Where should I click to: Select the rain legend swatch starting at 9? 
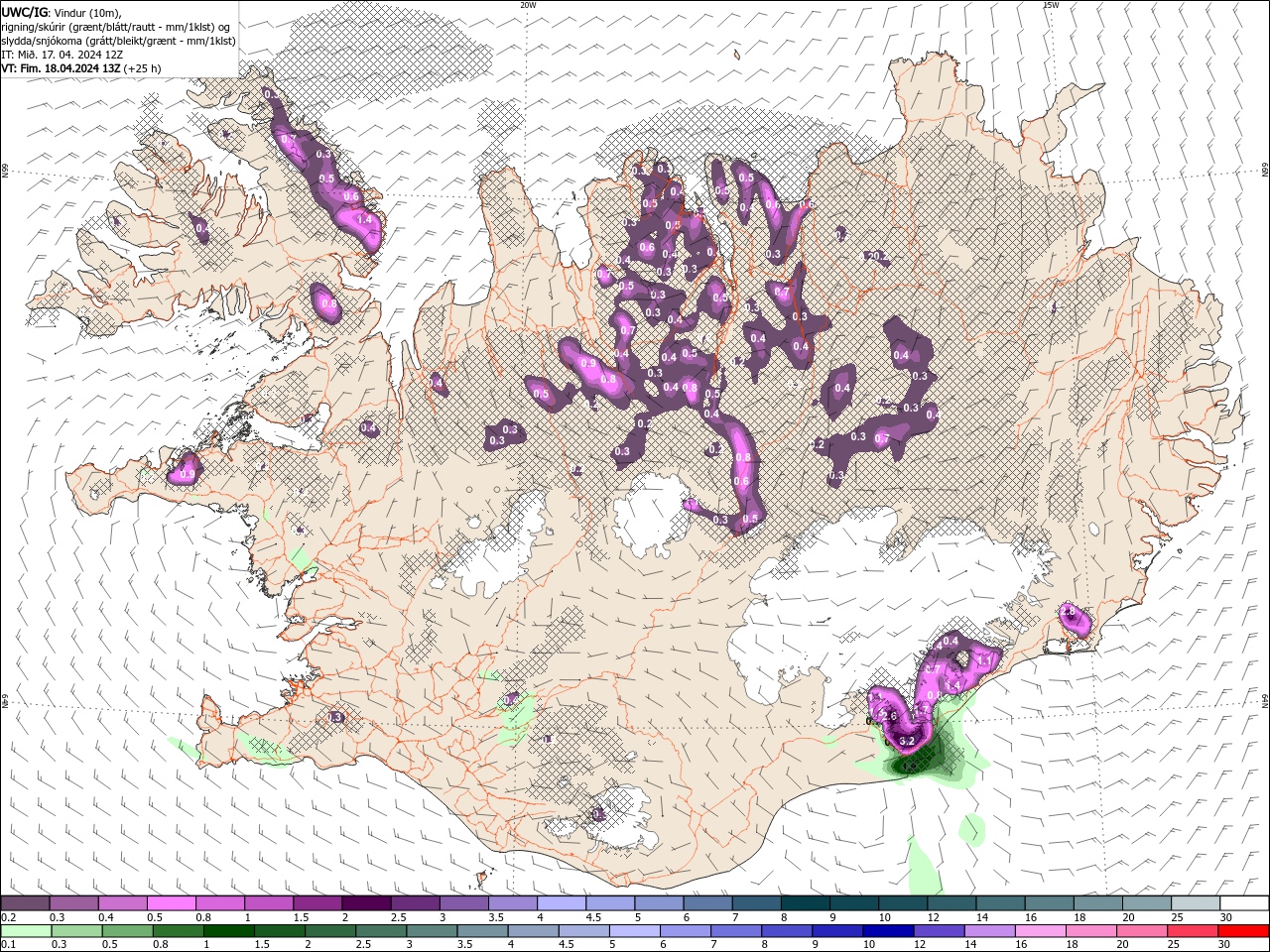[x=837, y=931]
